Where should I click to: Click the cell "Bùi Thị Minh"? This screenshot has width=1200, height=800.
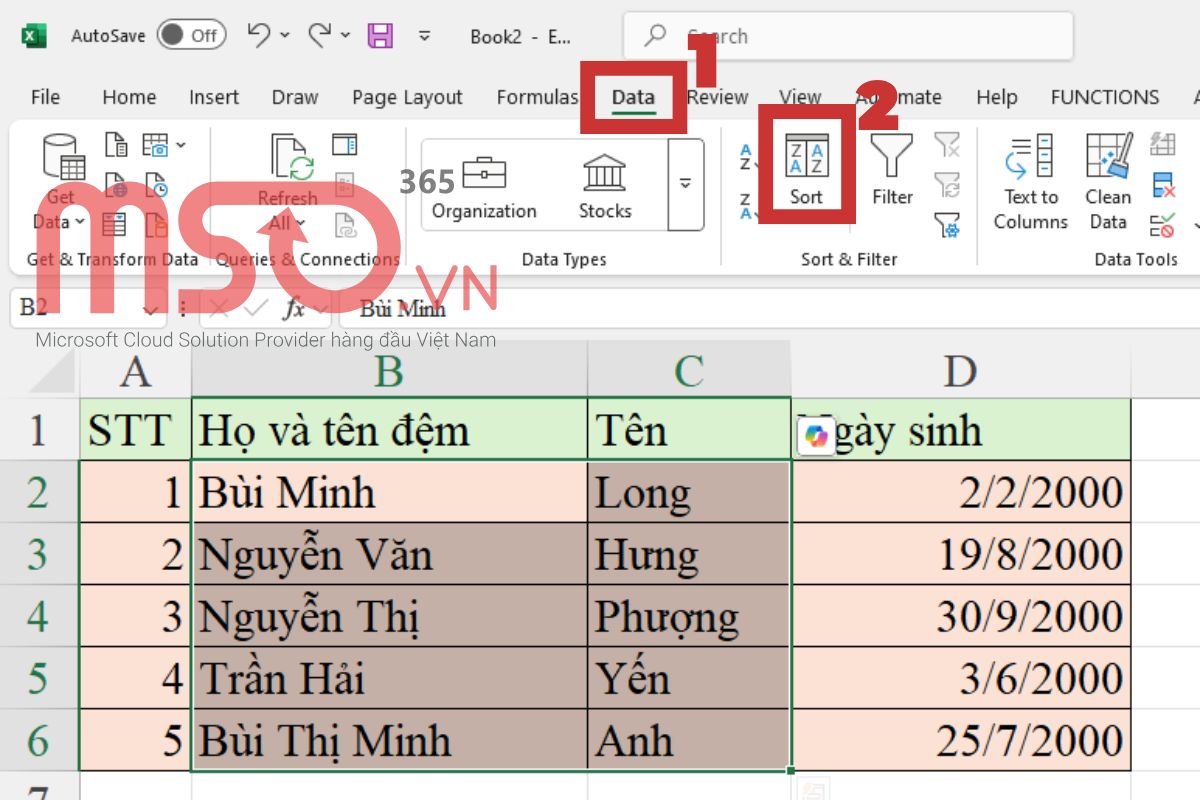point(389,740)
